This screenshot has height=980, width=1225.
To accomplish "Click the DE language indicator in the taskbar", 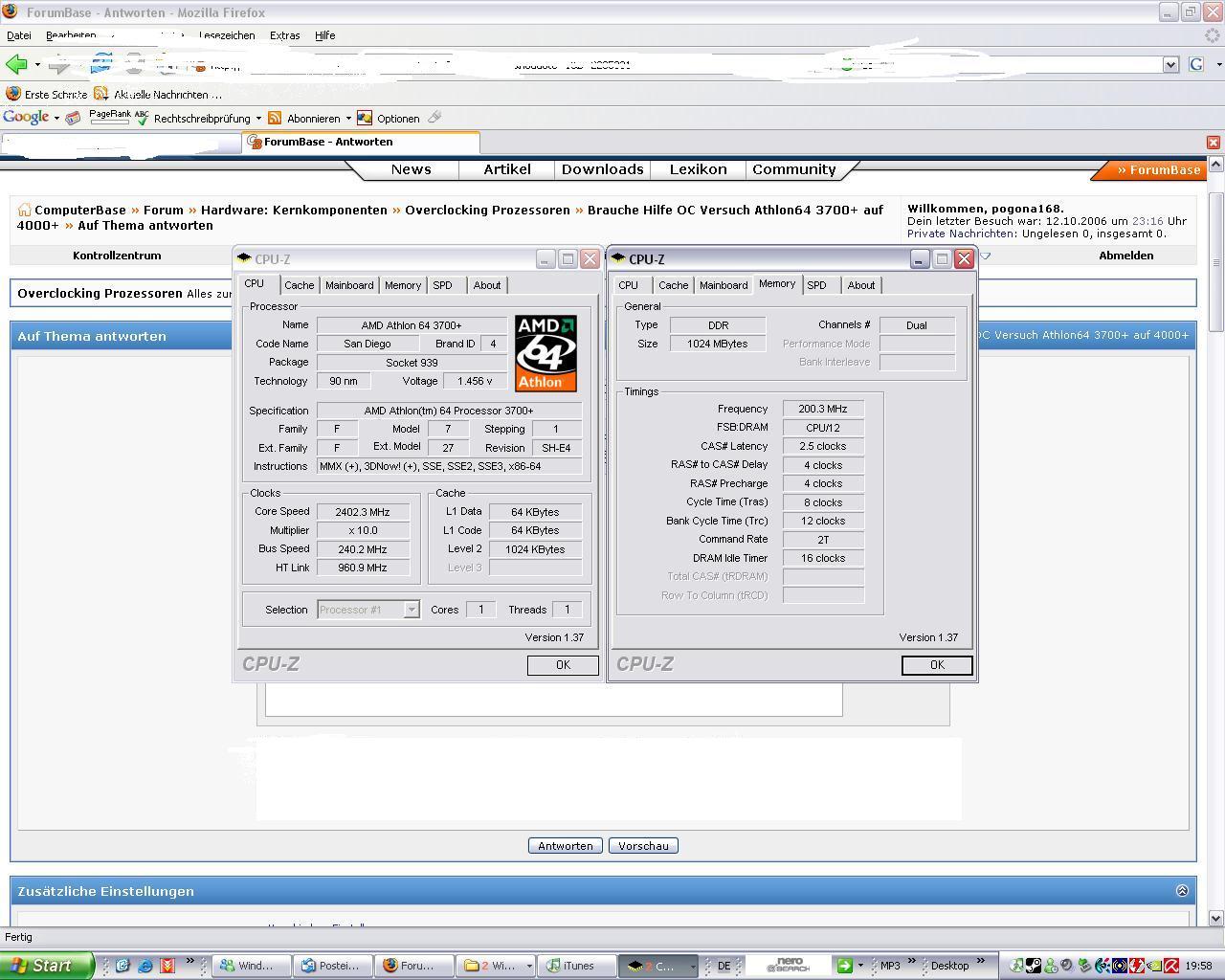I will [x=724, y=966].
